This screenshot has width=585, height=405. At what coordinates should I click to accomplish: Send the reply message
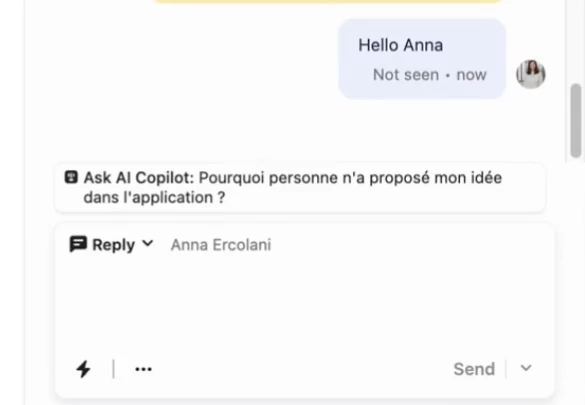click(x=474, y=369)
